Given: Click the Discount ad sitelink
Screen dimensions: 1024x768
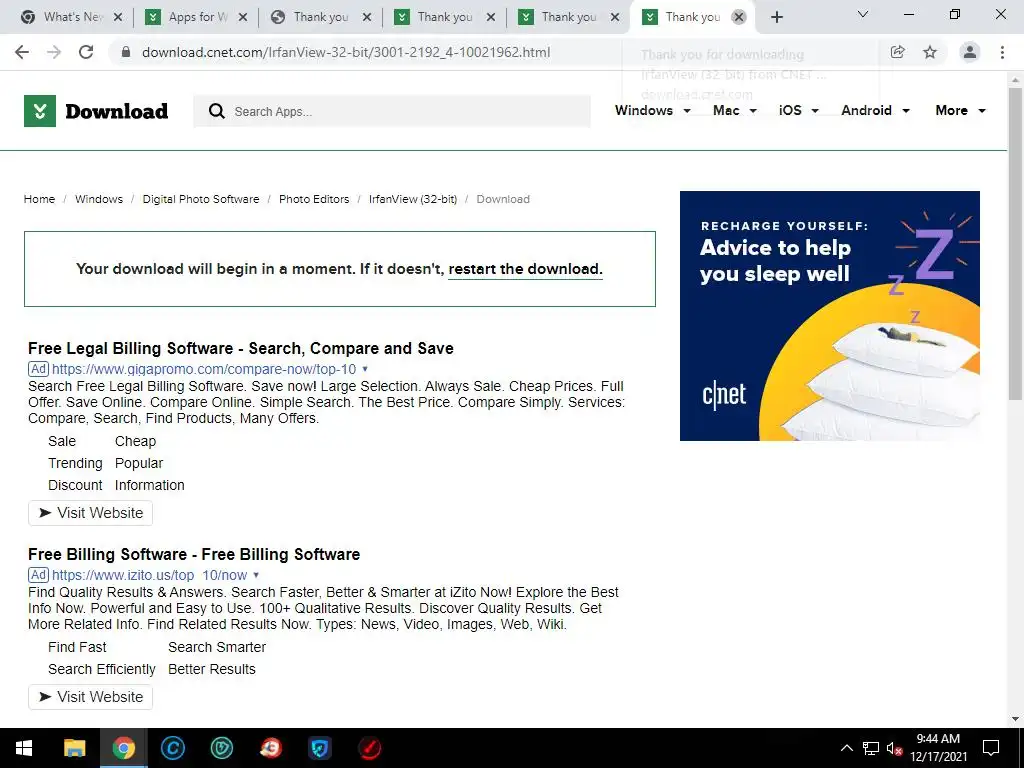Looking at the screenshot, I should (x=75, y=485).
